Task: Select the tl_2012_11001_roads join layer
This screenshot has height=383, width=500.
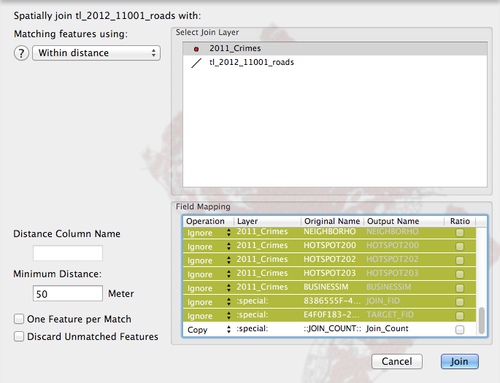Action: [x=335, y=62]
